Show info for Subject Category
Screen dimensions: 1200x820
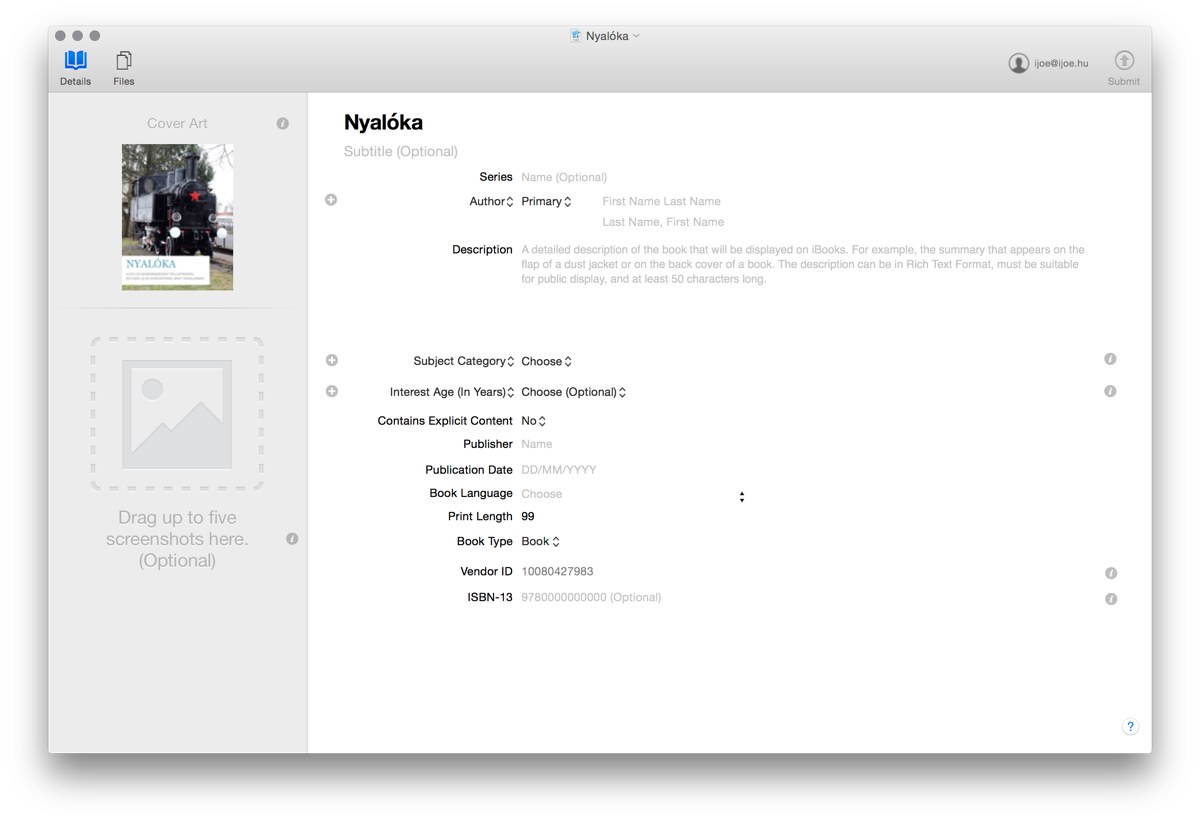pyautogui.click(x=1110, y=359)
